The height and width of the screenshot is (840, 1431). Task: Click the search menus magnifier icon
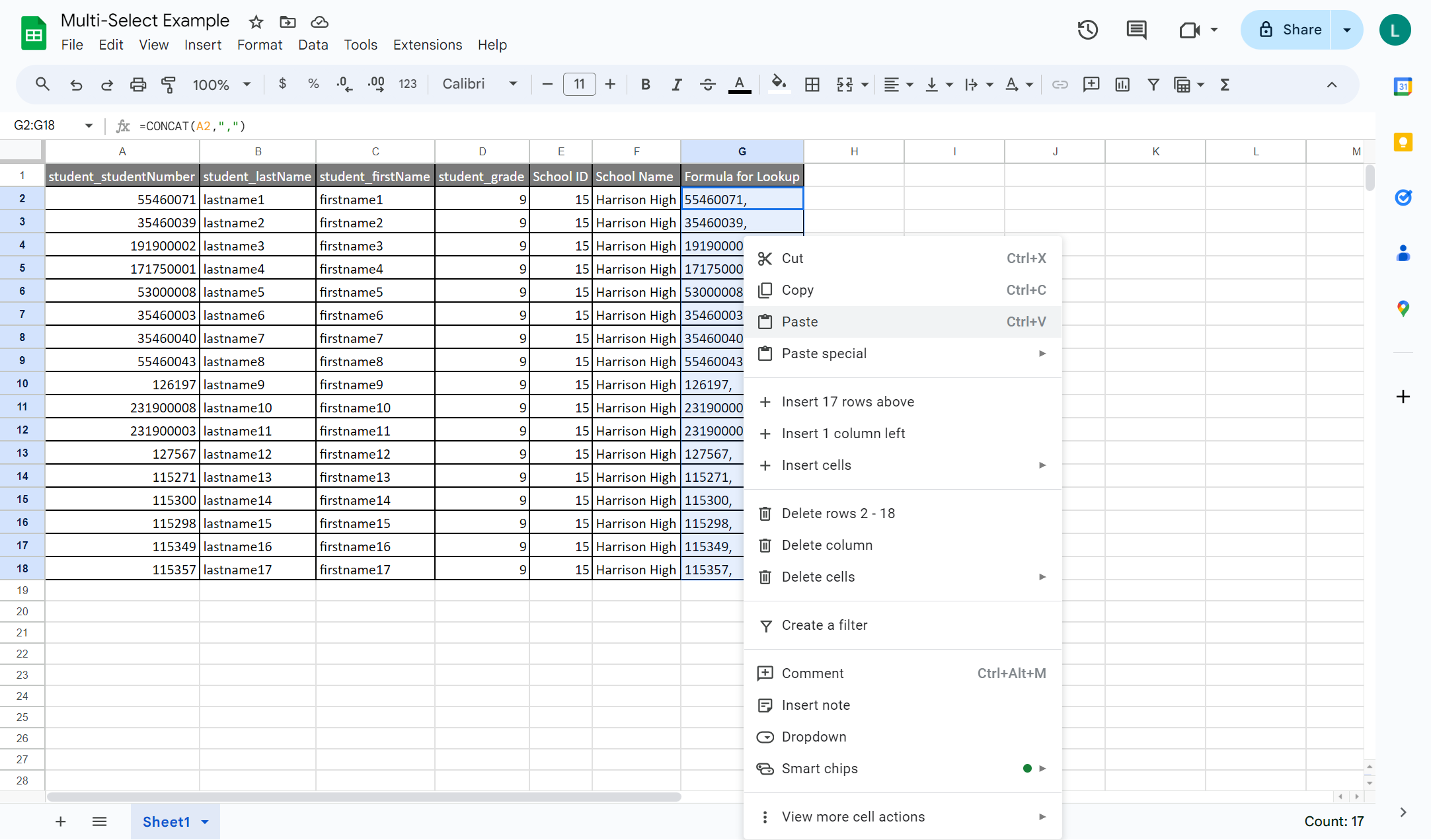click(x=42, y=85)
